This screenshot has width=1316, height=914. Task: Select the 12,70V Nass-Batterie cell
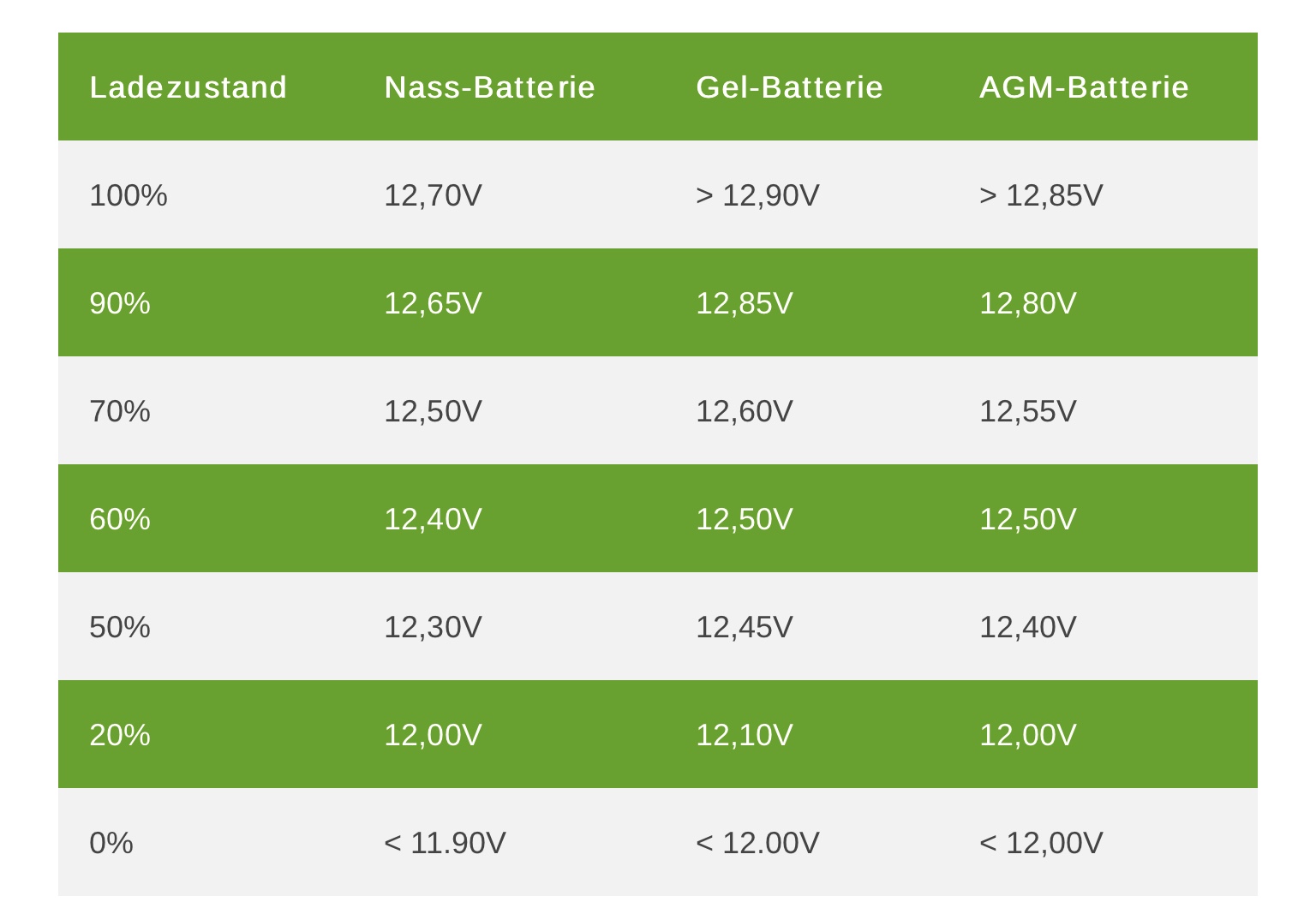pyautogui.click(x=433, y=195)
